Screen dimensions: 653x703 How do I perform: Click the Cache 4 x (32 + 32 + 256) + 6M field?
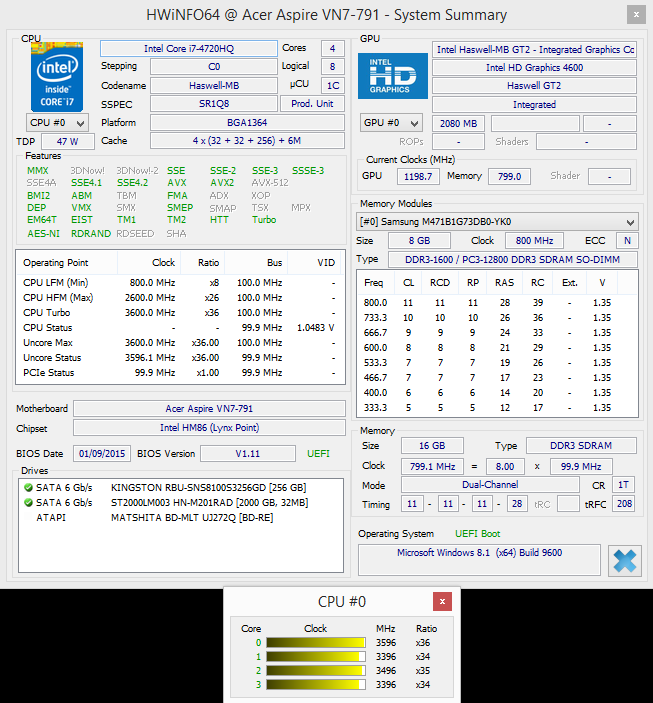click(247, 141)
